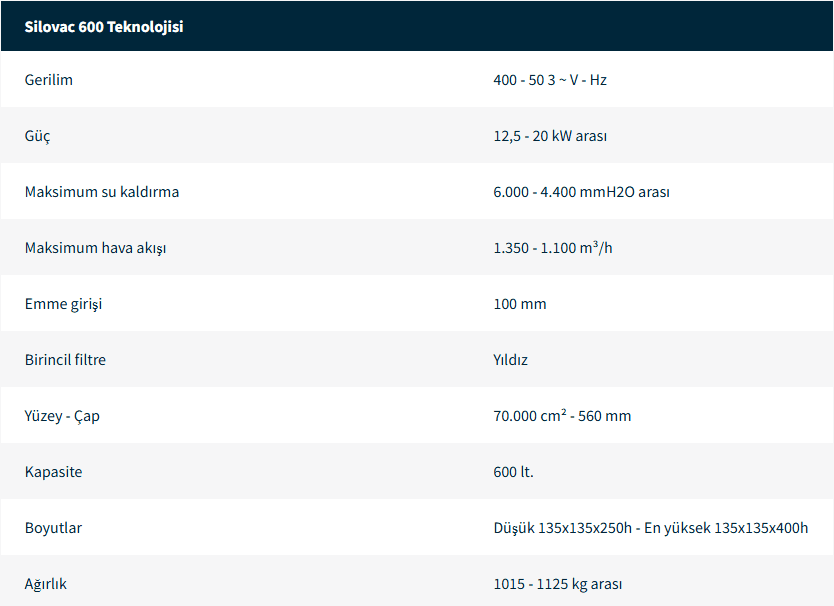Select the 'Birincil filtre' row label
This screenshot has height=606, width=834.
65,360
